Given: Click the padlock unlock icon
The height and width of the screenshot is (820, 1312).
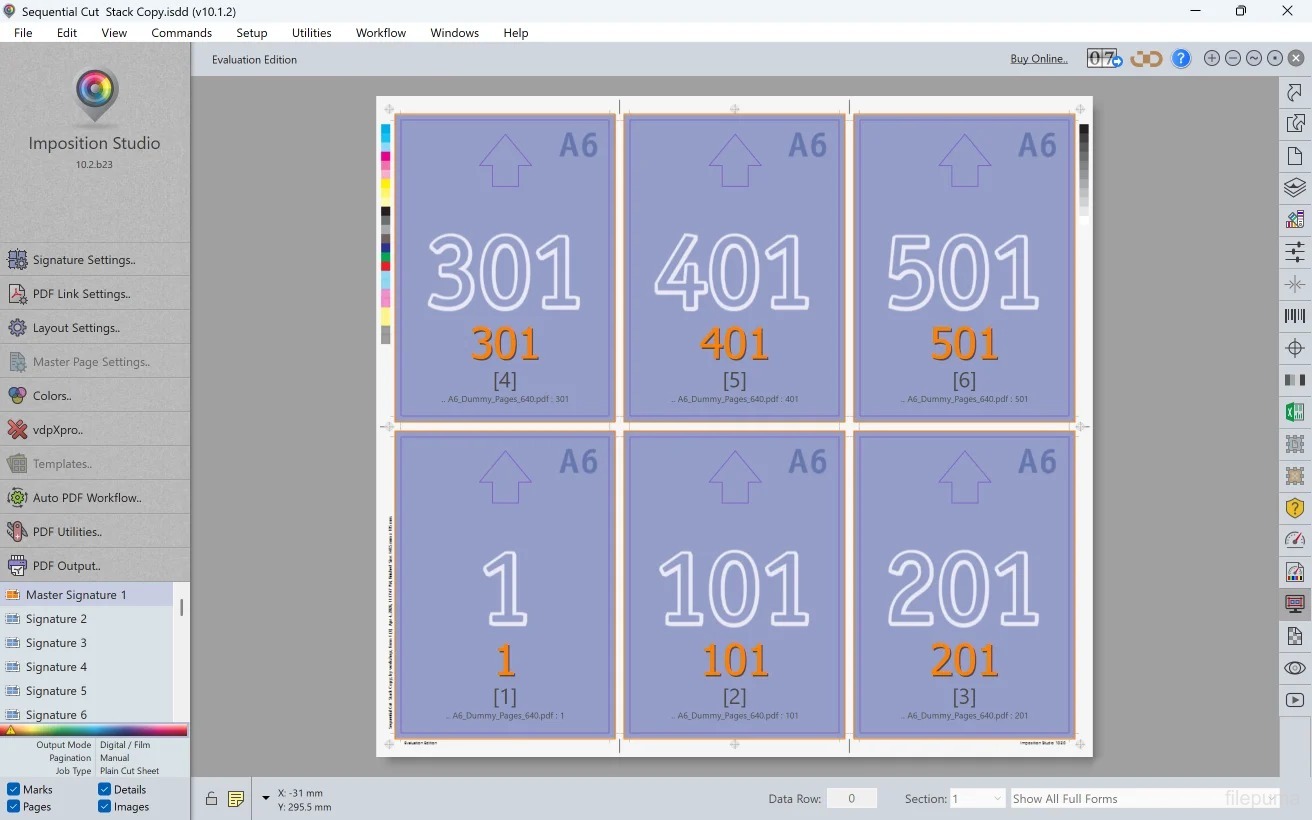Looking at the screenshot, I should pyautogui.click(x=211, y=798).
